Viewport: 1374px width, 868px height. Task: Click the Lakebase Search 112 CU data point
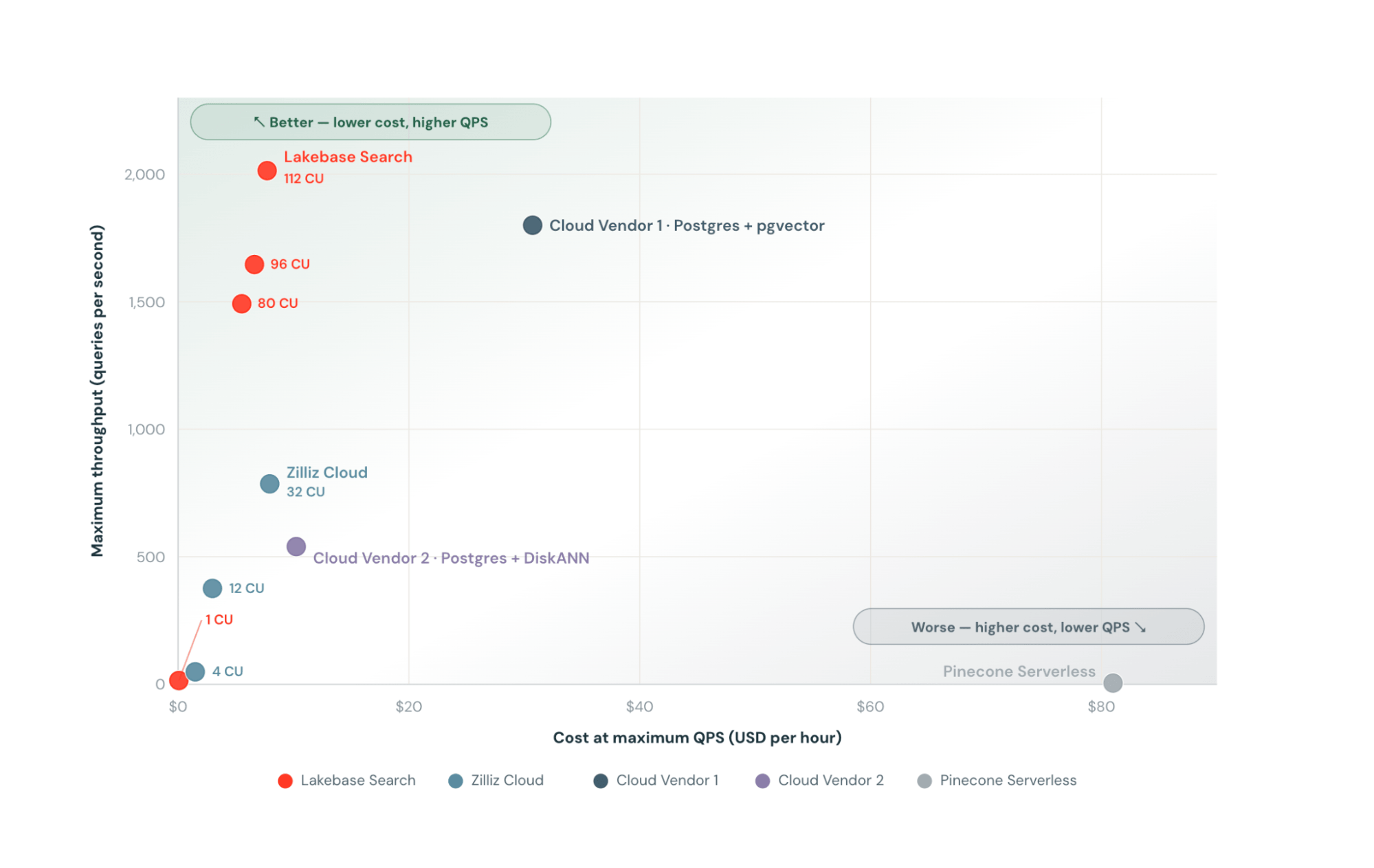pyautogui.click(x=267, y=170)
